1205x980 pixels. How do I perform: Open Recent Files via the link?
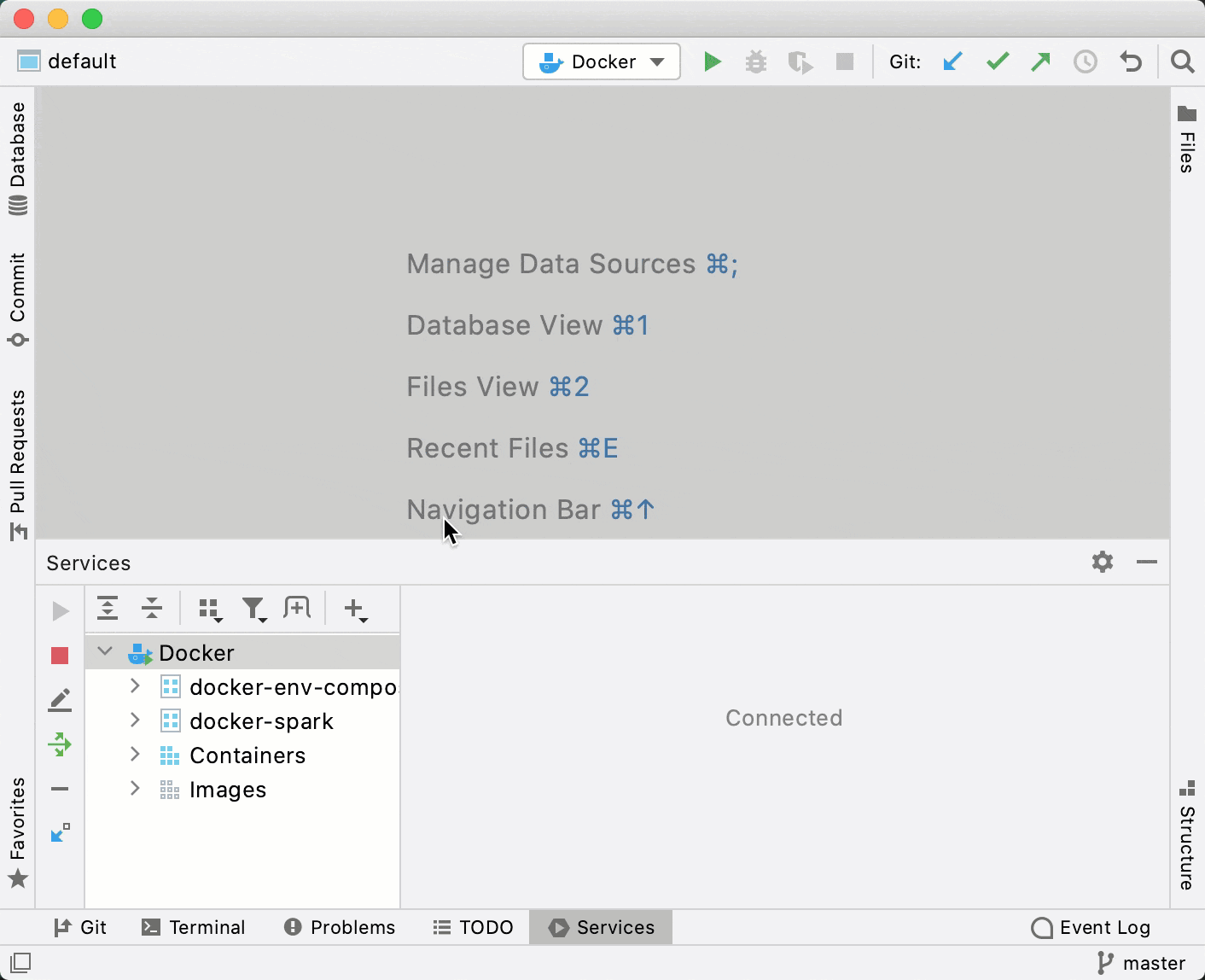(488, 447)
